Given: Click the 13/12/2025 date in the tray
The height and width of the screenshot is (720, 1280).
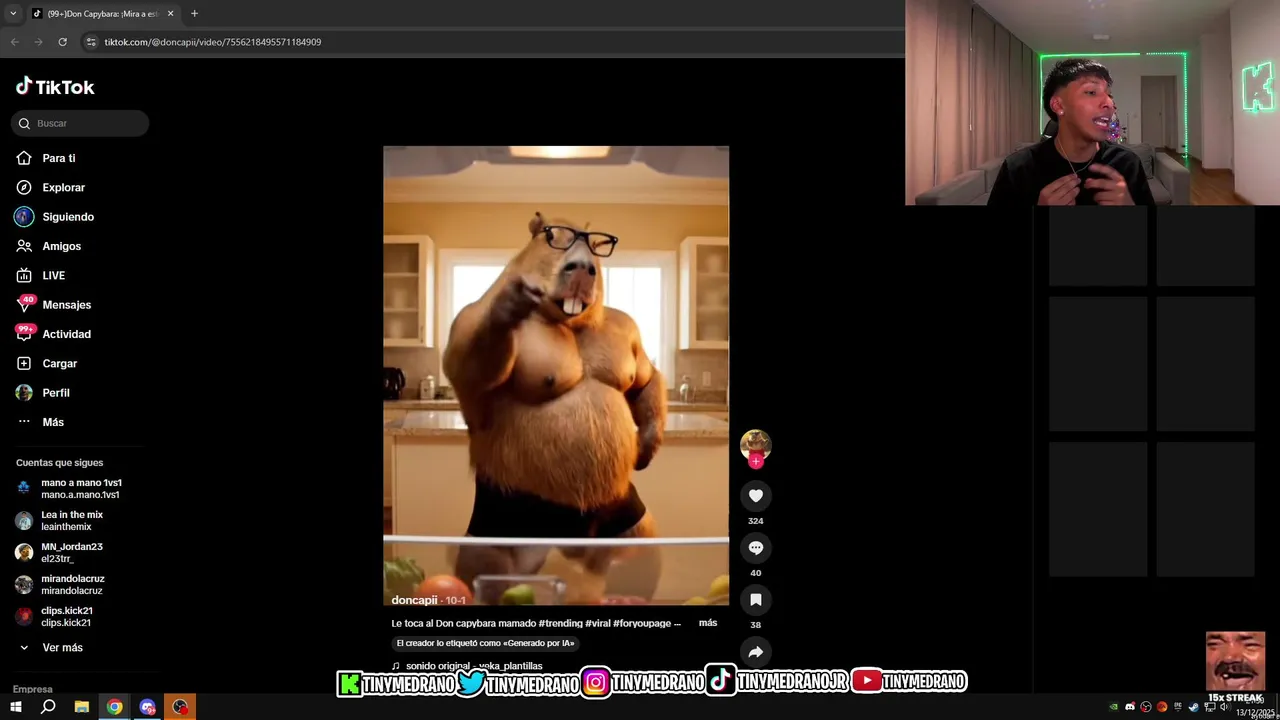Looking at the screenshot, I should (1255, 712).
